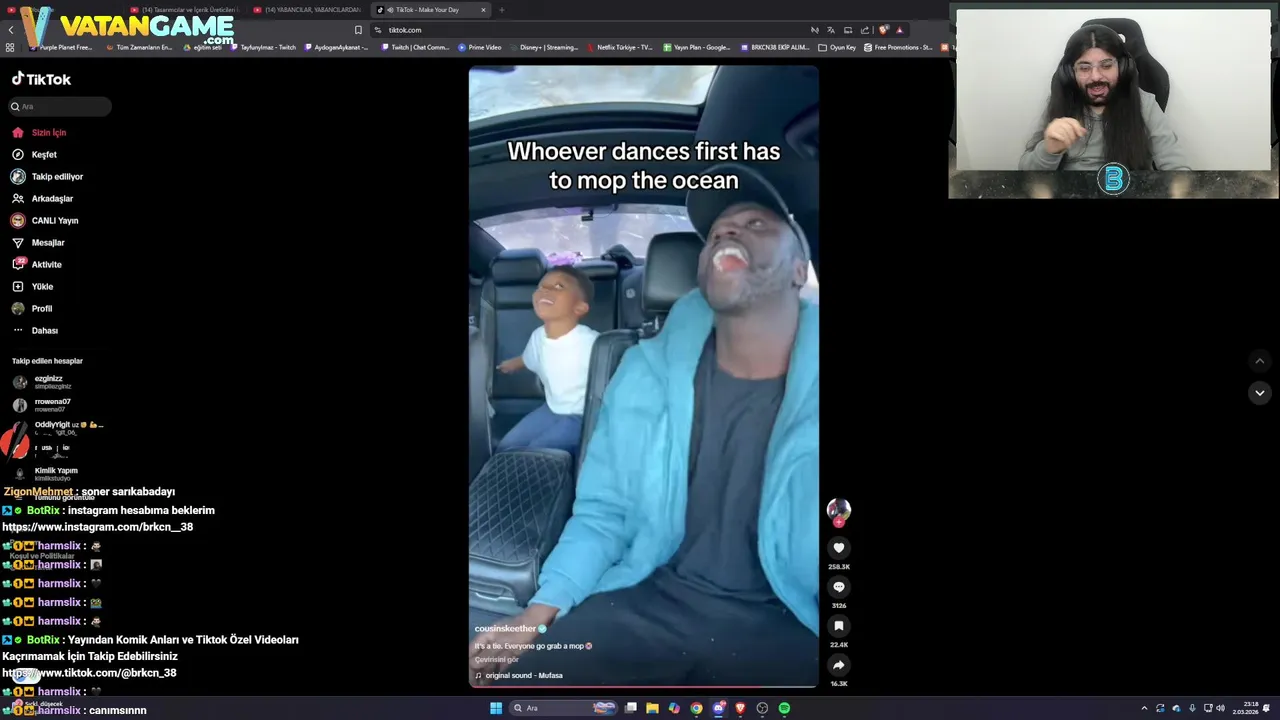Screen dimensions: 1280x720
Task: Open BRKCN38 EKİP ALIM bookmark
Action: pyautogui.click(x=776, y=47)
